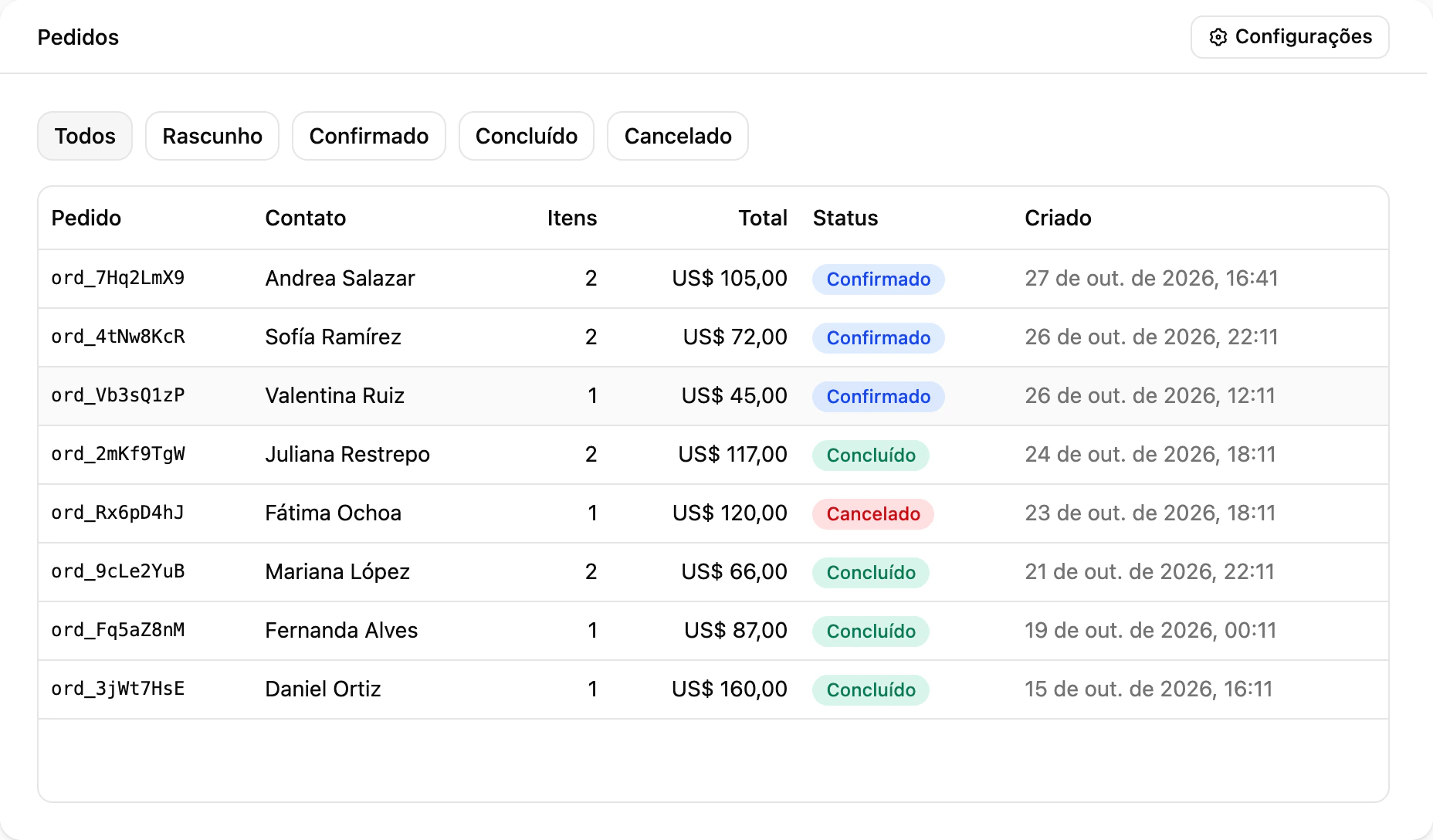Click the US$ 105,00 total
This screenshot has width=1433, height=840.
[730, 278]
